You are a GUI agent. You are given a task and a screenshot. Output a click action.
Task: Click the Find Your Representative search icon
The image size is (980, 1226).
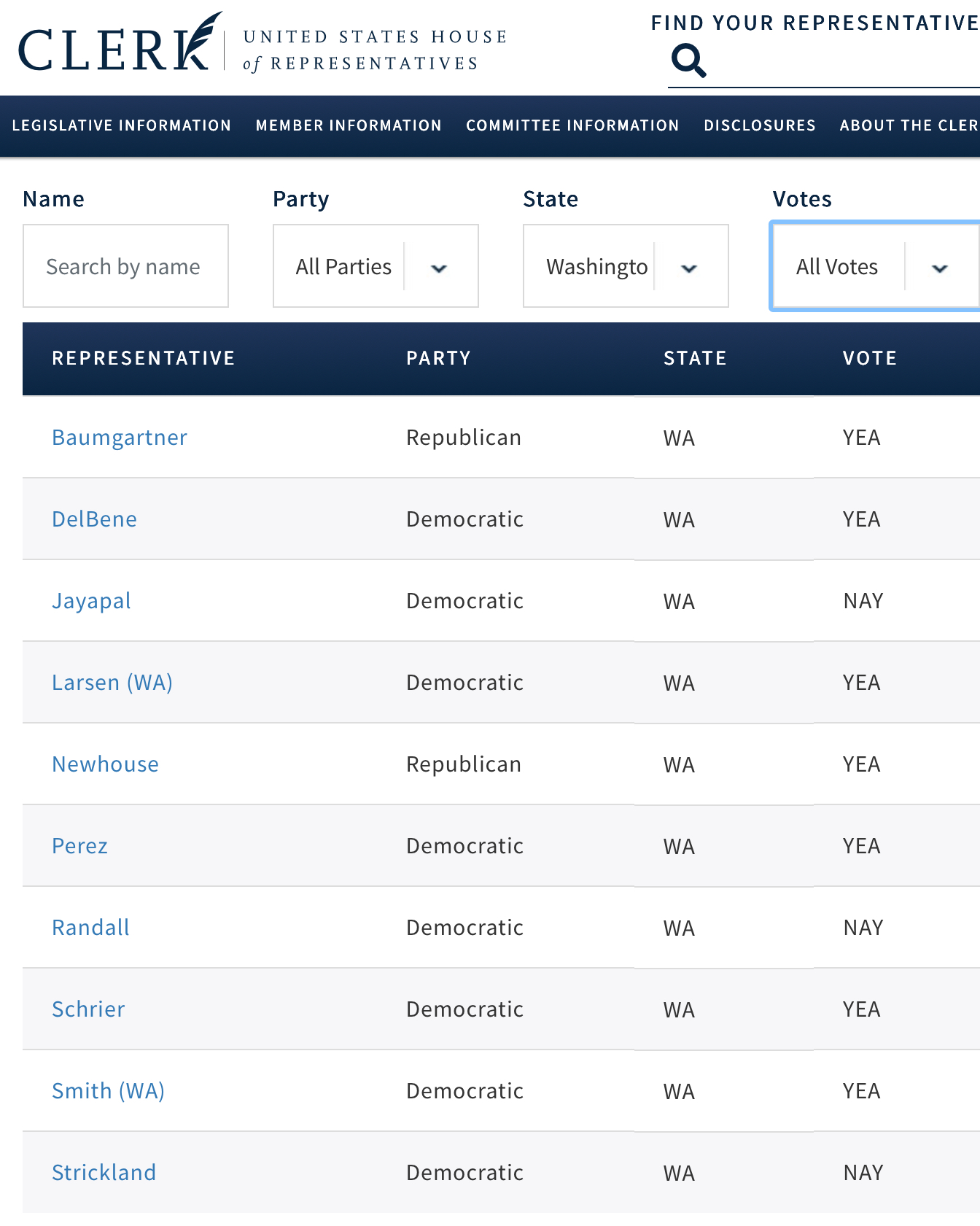688,61
